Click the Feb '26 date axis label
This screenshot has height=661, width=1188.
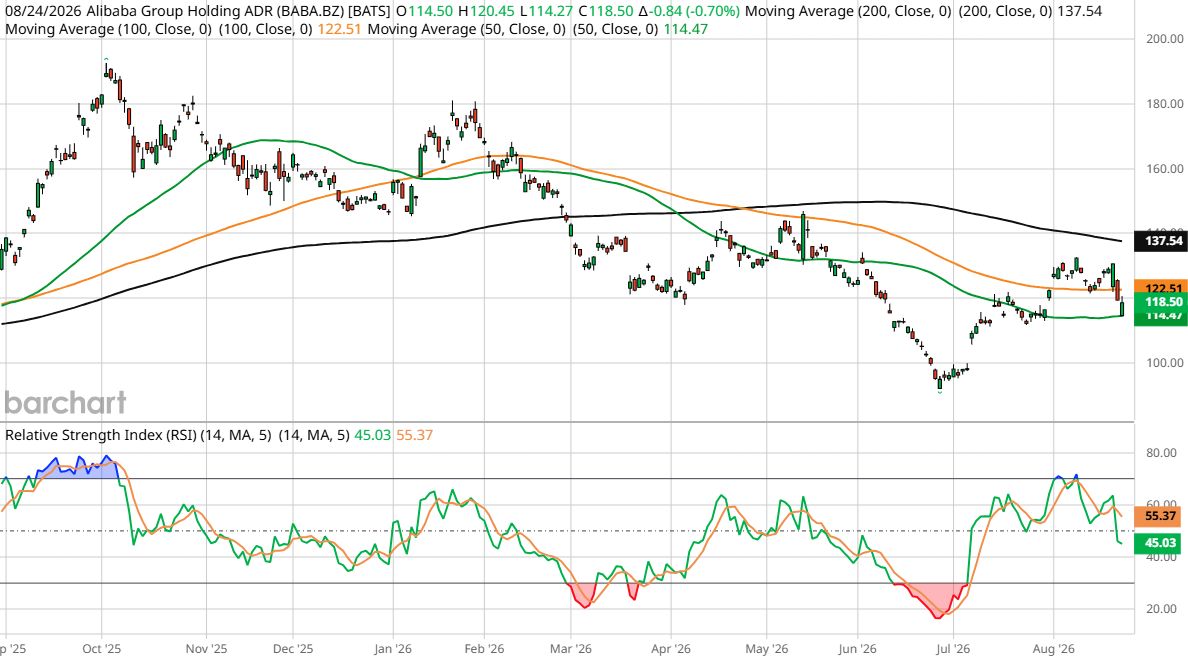[484, 649]
